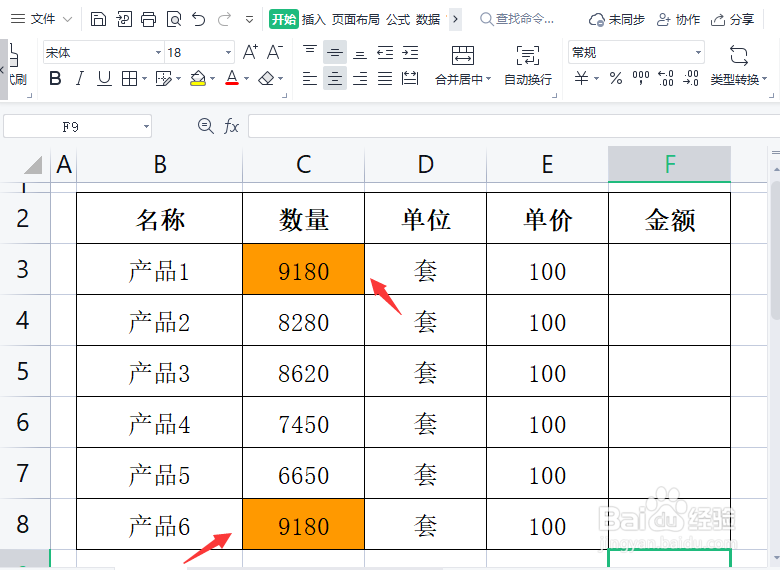
Task: Open font color dropdown arrow
Action: point(246,79)
